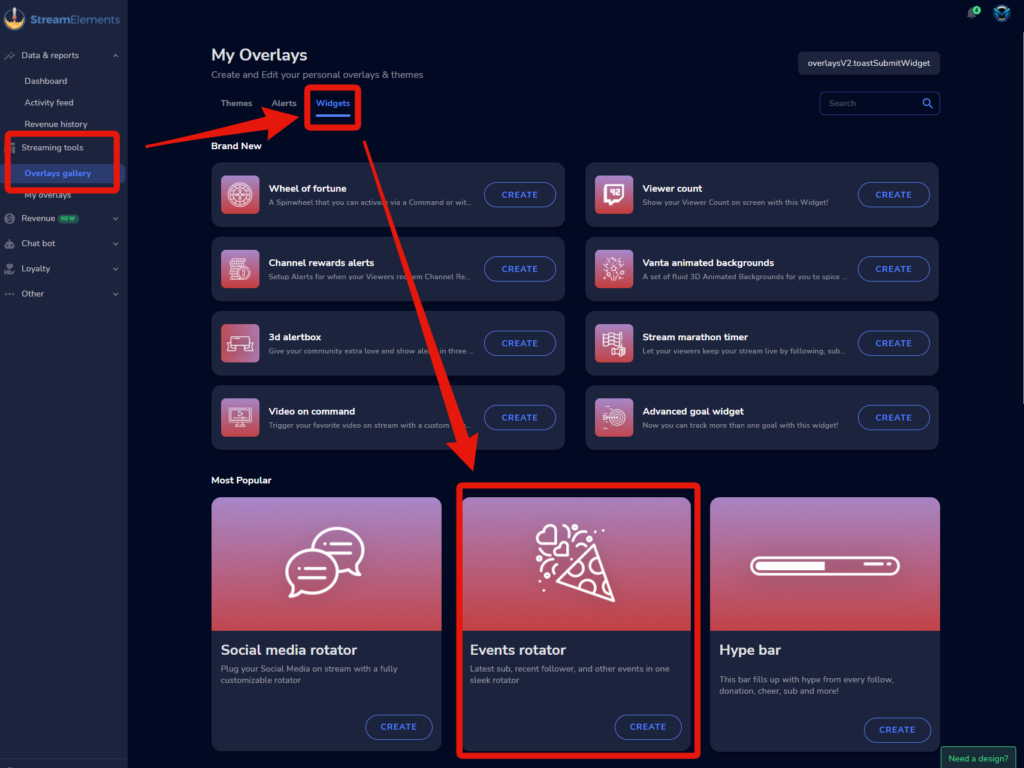1024x768 pixels.
Task: Click the Revenue dollar icon
Action: tap(9, 219)
